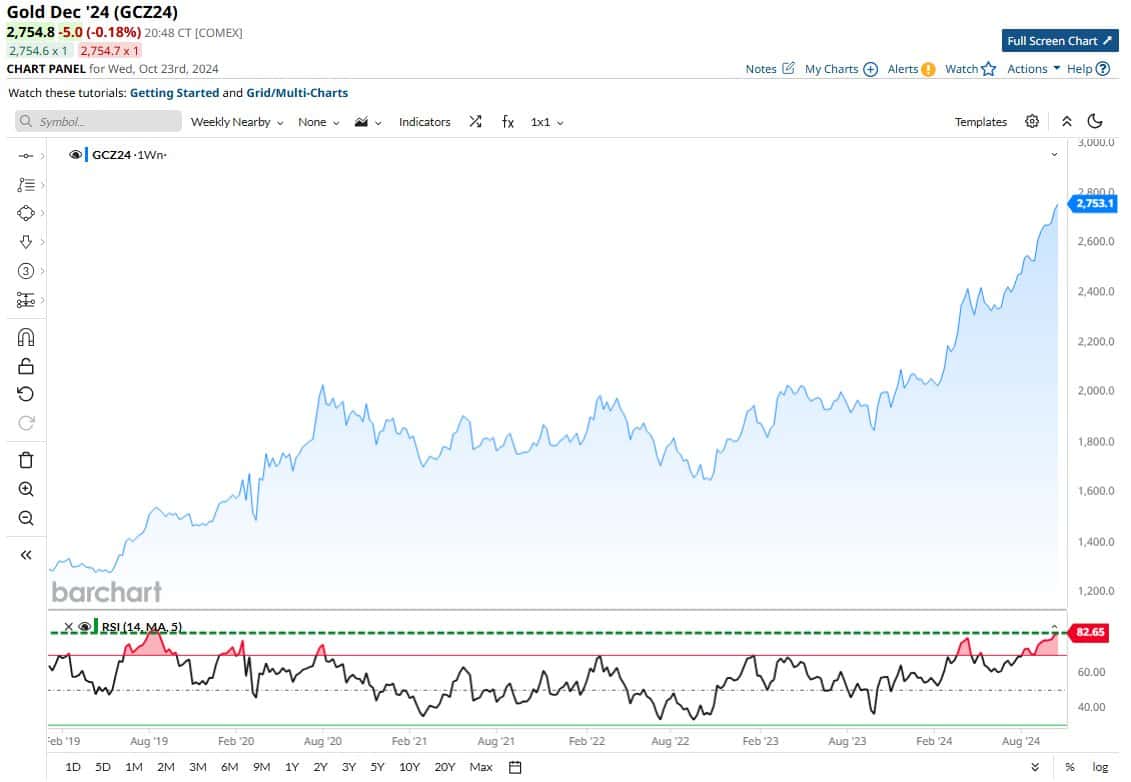
Task: Open the 1x1 grid layout dropdown
Action: (543, 121)
